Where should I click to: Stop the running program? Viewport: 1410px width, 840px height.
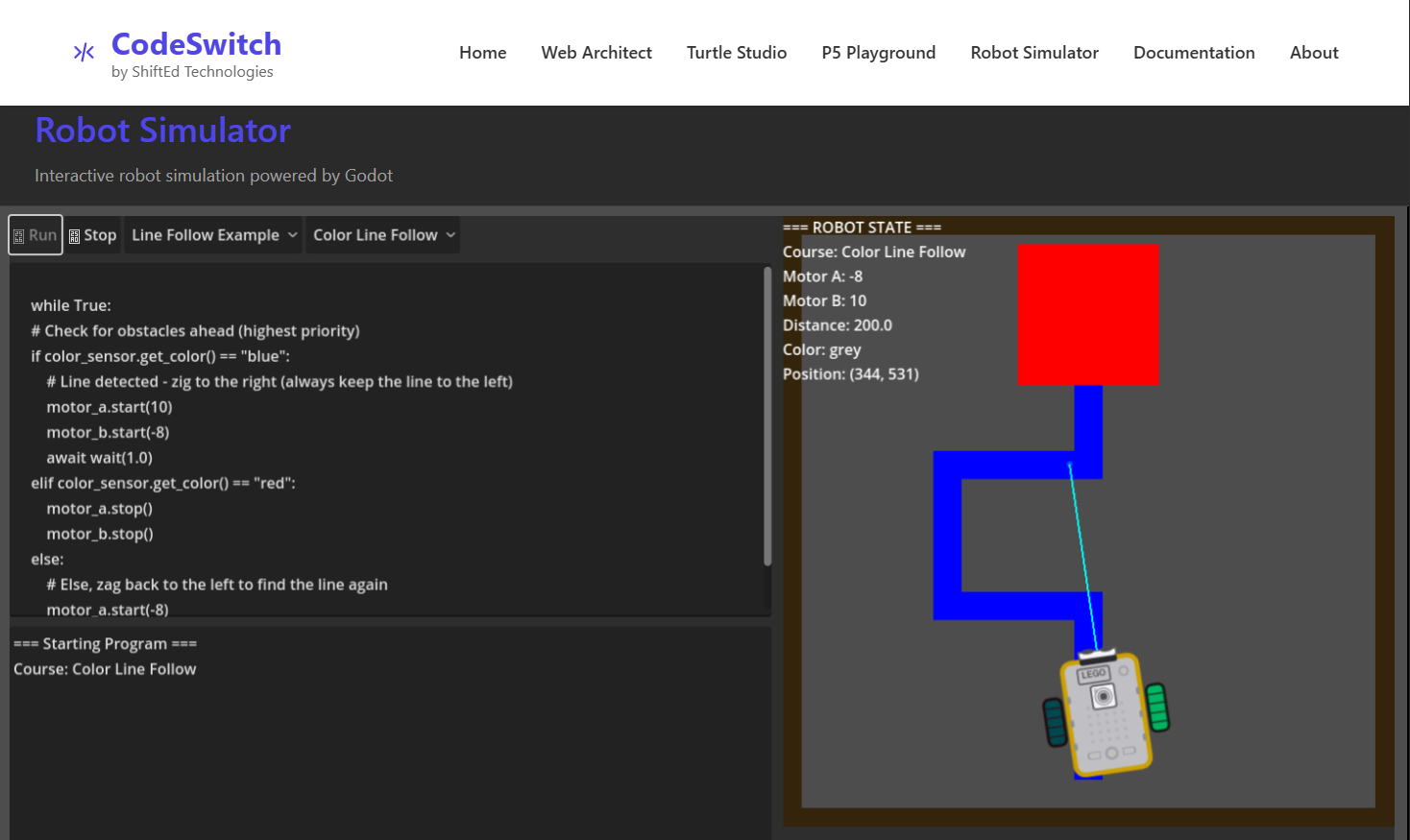(91, 234)
